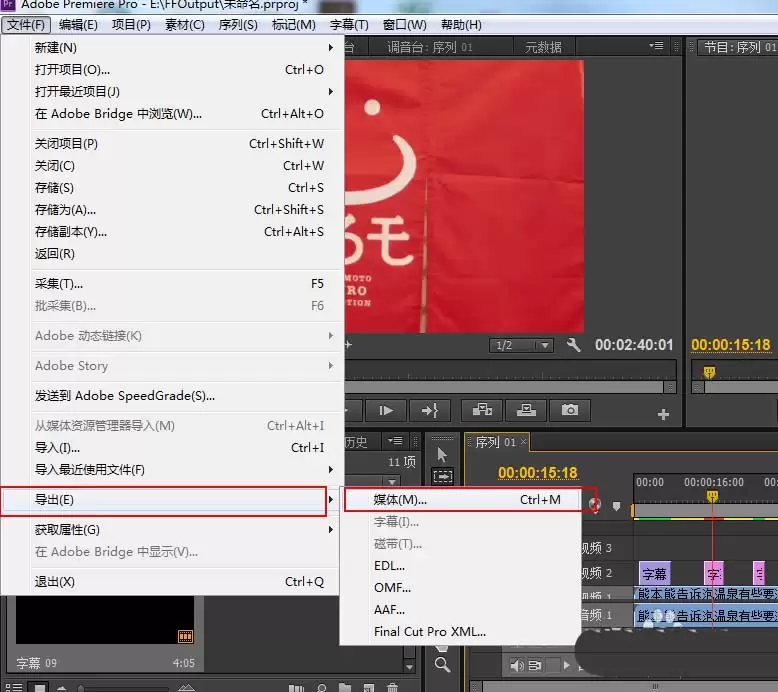
Task: Switch to the 元数据 tab
Action: pyautogui.click(x=543, y=47)
